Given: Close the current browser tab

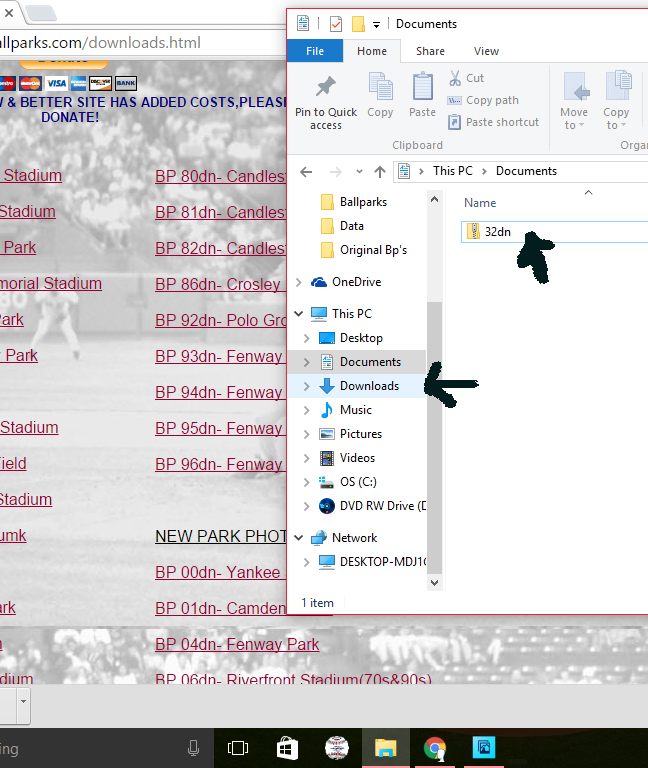Looking at the screenshot, I should point(9,13).
